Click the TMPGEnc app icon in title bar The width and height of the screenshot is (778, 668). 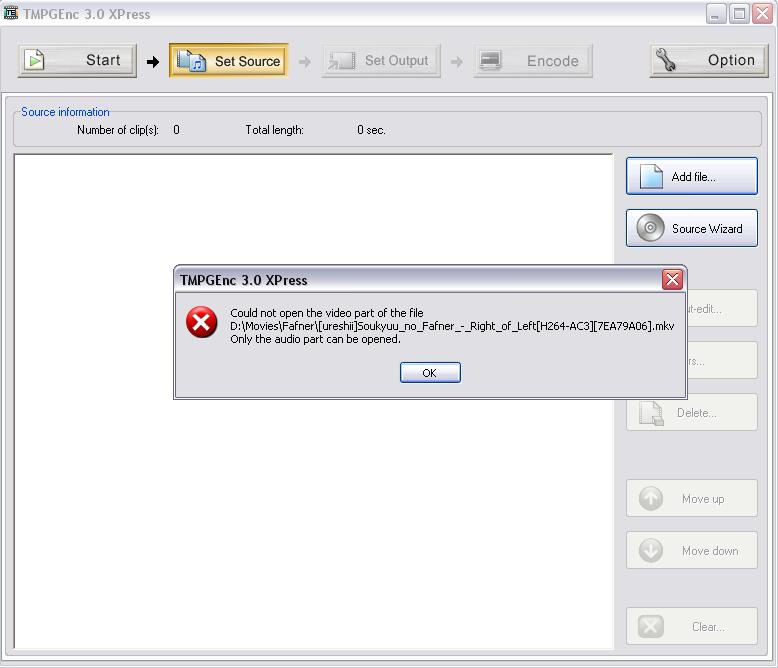click(x=10, y=13)
